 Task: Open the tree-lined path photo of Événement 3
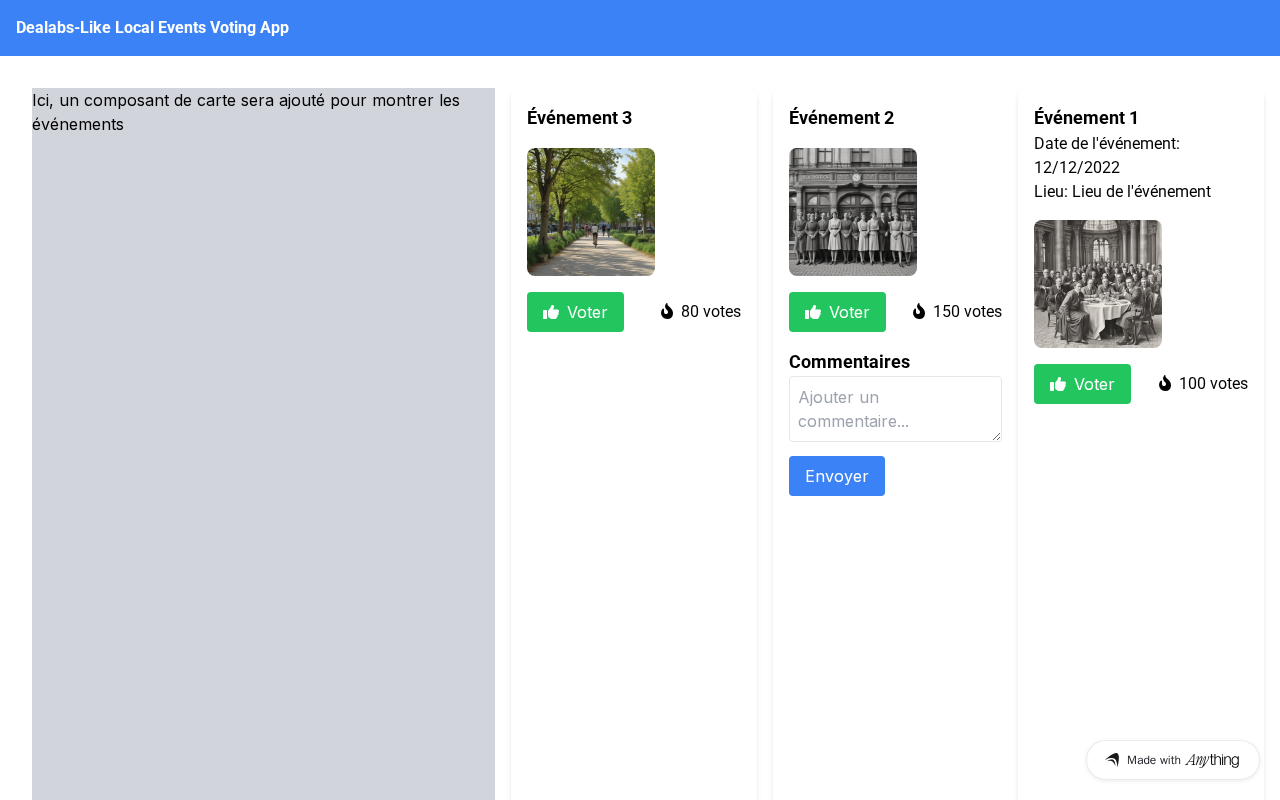point(591,212)
